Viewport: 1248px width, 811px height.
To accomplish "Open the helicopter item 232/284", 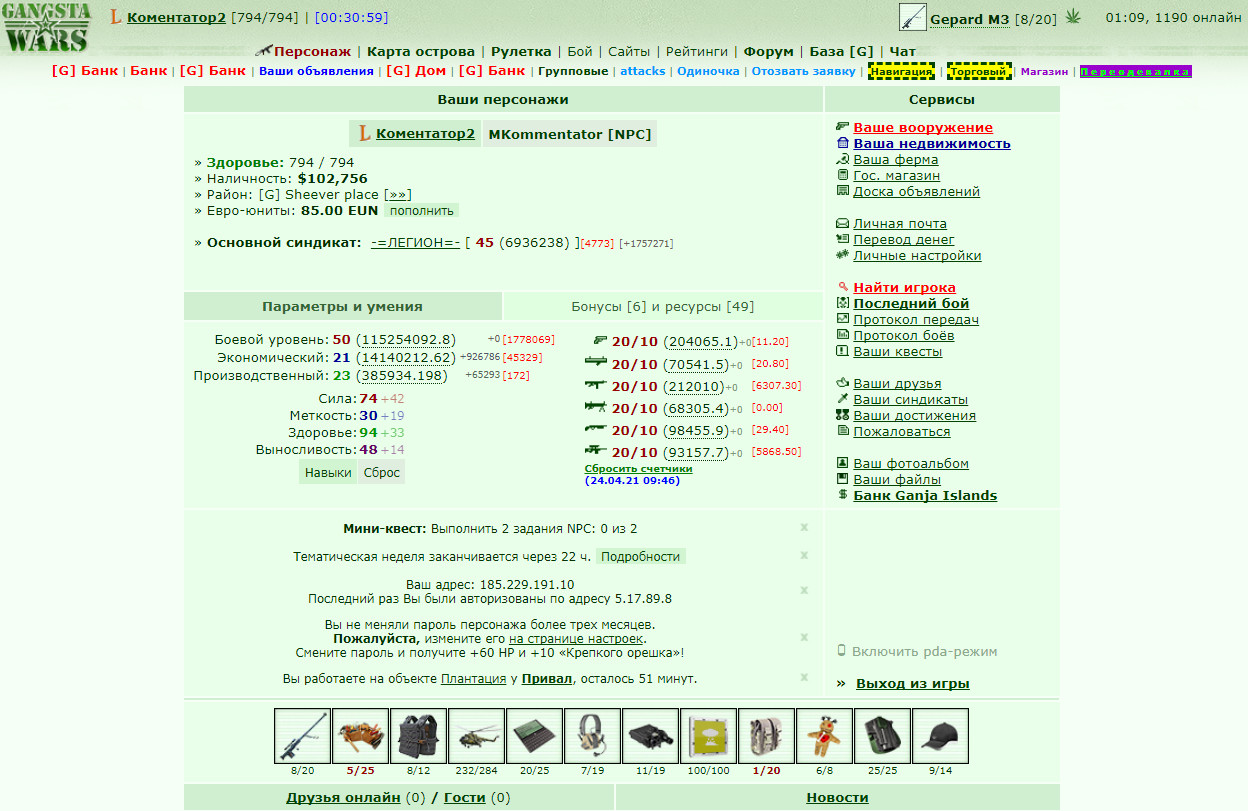I will 476,736.
